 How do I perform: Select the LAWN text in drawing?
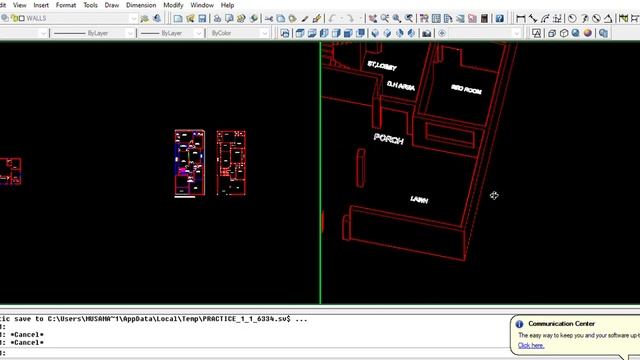click(419, 200)
